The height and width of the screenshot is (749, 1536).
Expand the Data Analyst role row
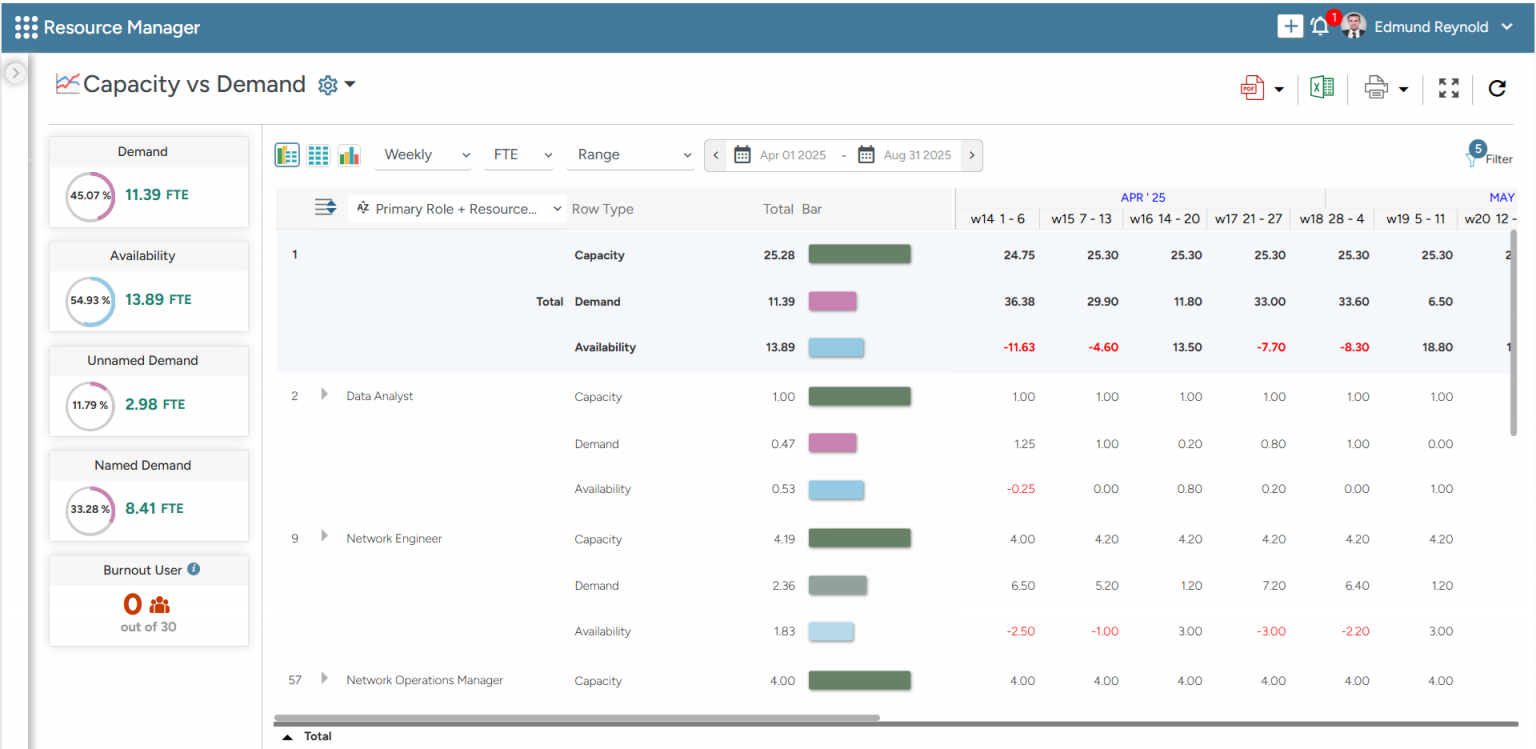pyautogui.click(x=323, y=394)
